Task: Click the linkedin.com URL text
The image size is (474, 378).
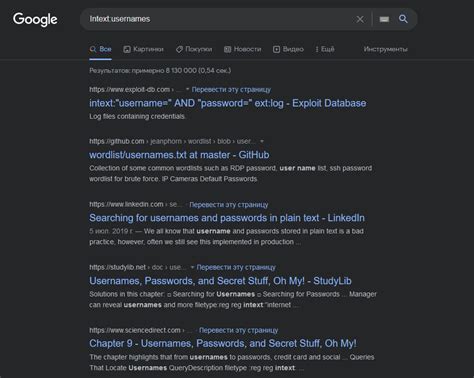Action: point(126,204)
